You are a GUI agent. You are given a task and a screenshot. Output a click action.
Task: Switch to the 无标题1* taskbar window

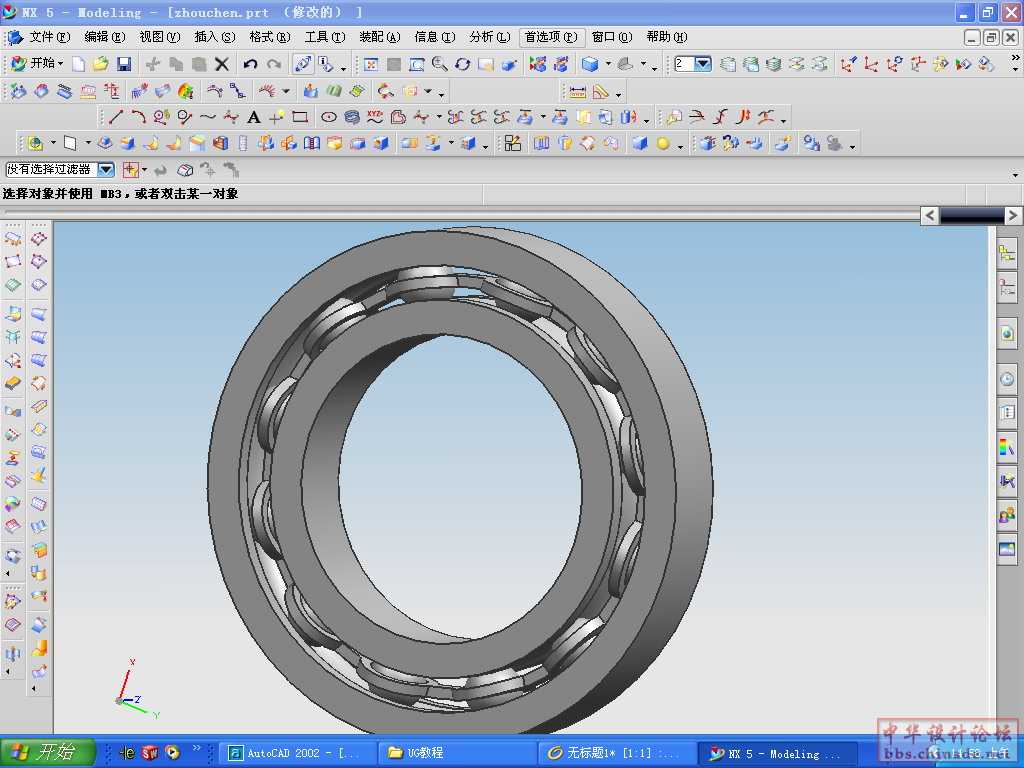coord(617,753)
